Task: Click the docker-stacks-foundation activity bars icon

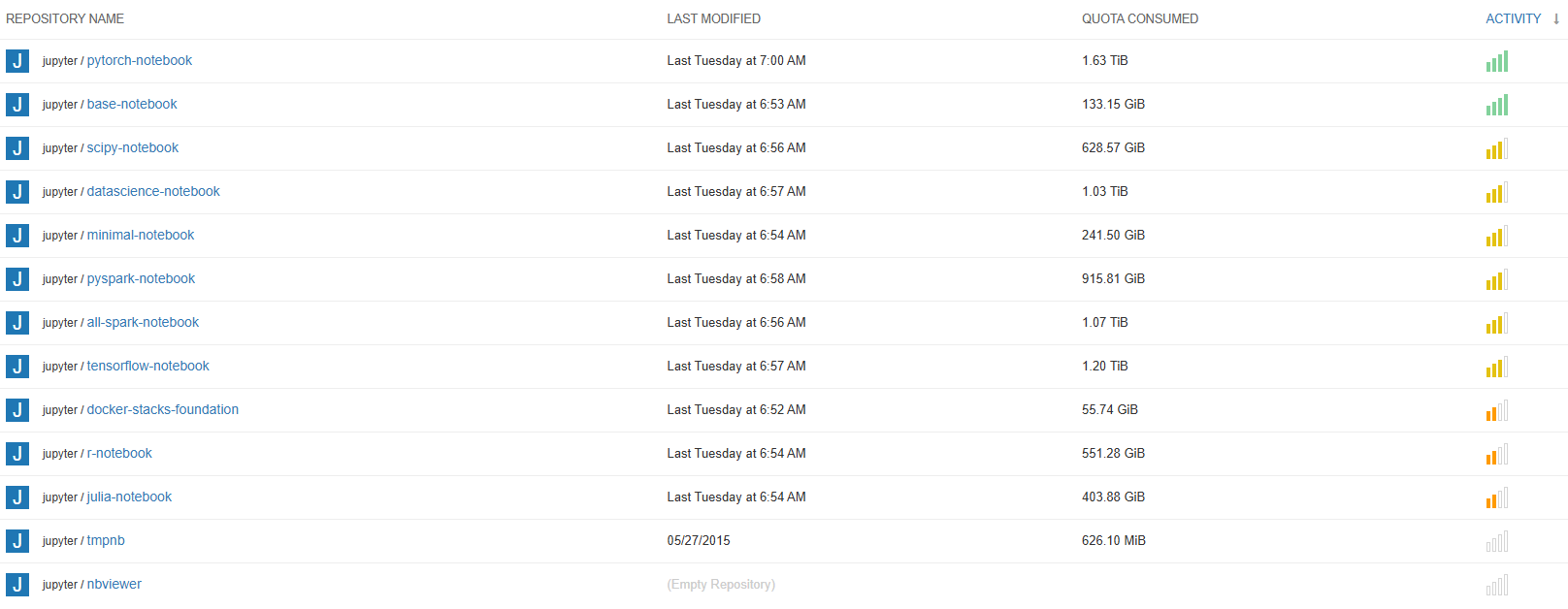Action: 1496,411
